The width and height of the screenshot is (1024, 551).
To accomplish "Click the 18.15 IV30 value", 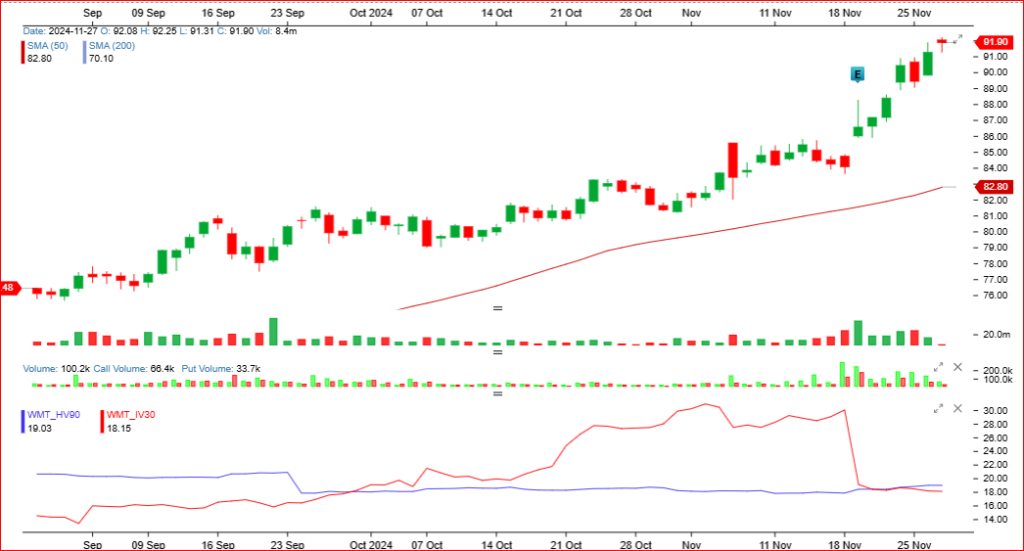I will point(119,428).
